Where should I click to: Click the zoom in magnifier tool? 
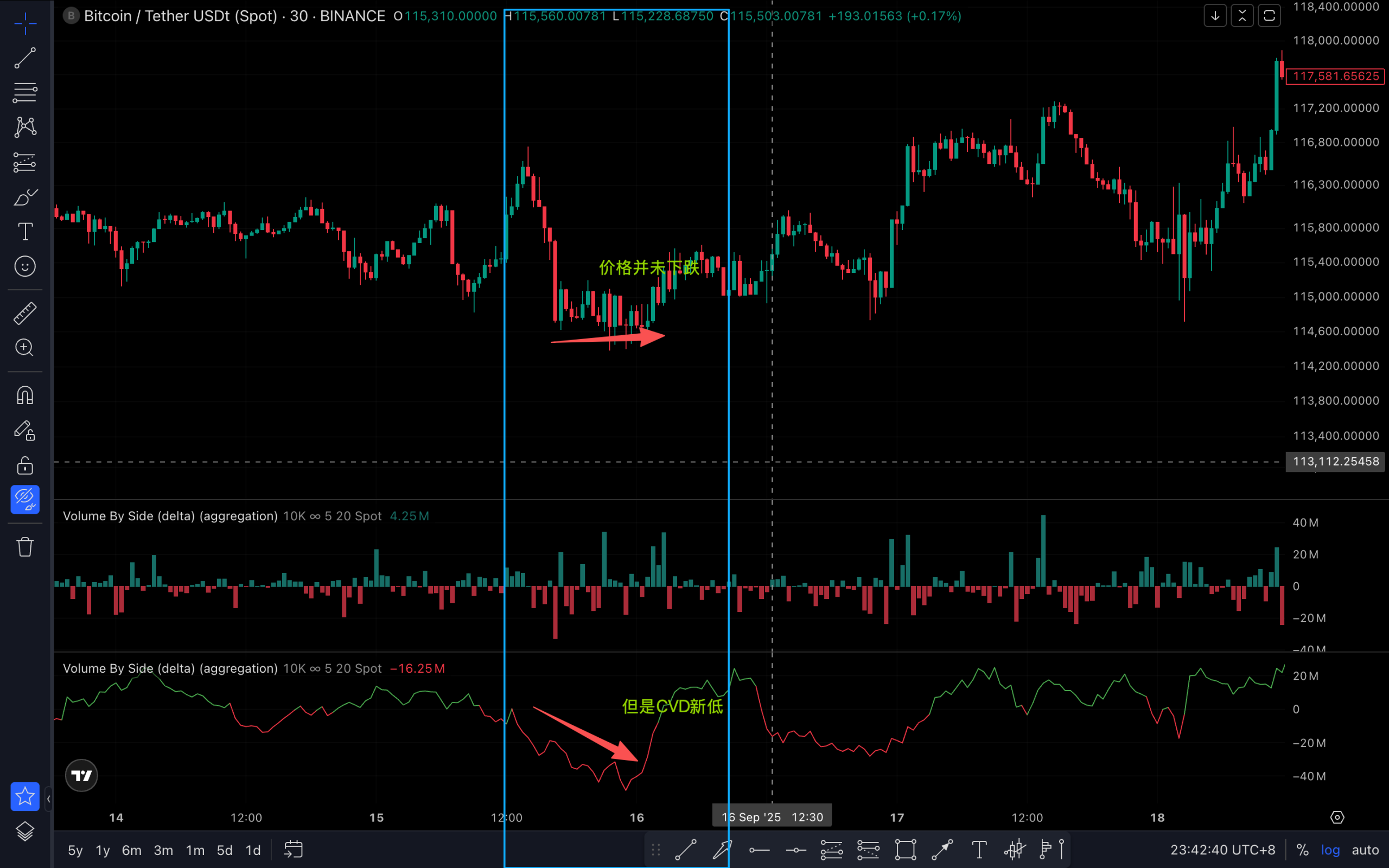tap(24, 348)
